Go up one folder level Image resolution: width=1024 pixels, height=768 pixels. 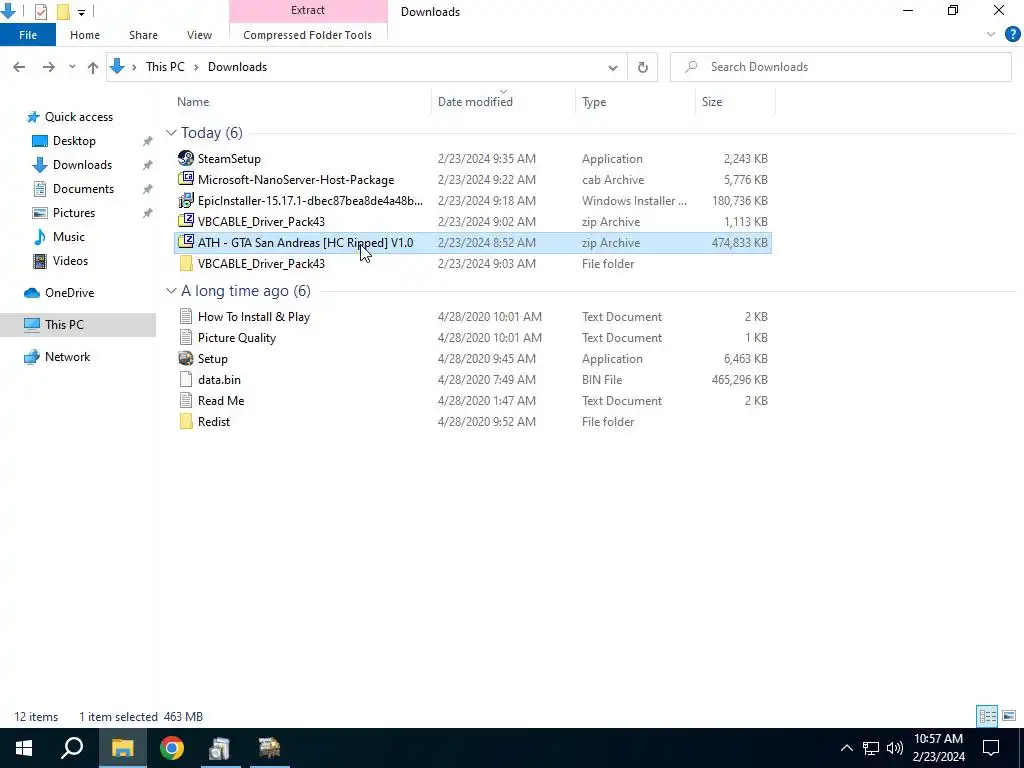pyautogui.click(x=93, y=67)
